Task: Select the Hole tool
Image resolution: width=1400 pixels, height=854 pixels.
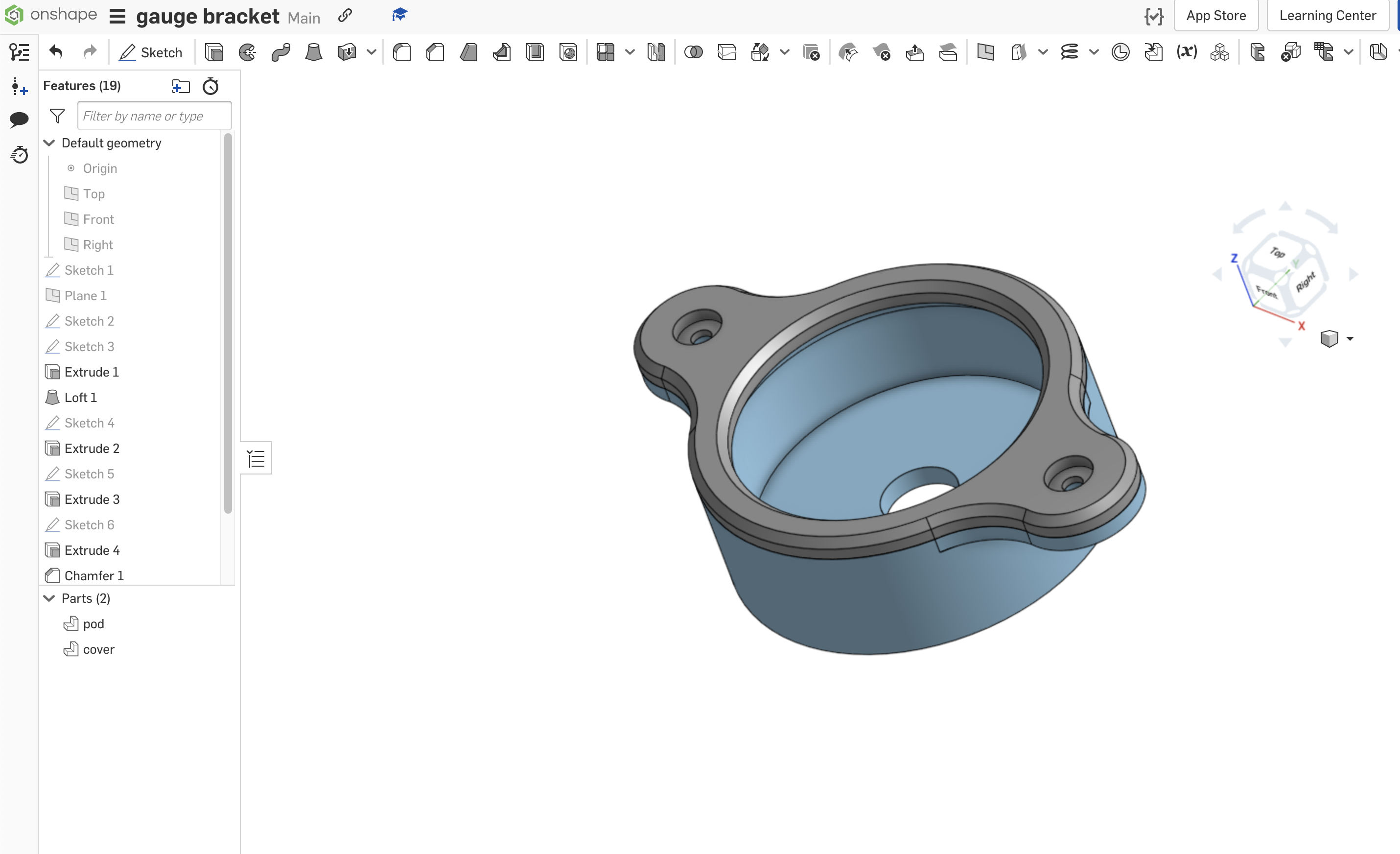Action: pos(568,52)
